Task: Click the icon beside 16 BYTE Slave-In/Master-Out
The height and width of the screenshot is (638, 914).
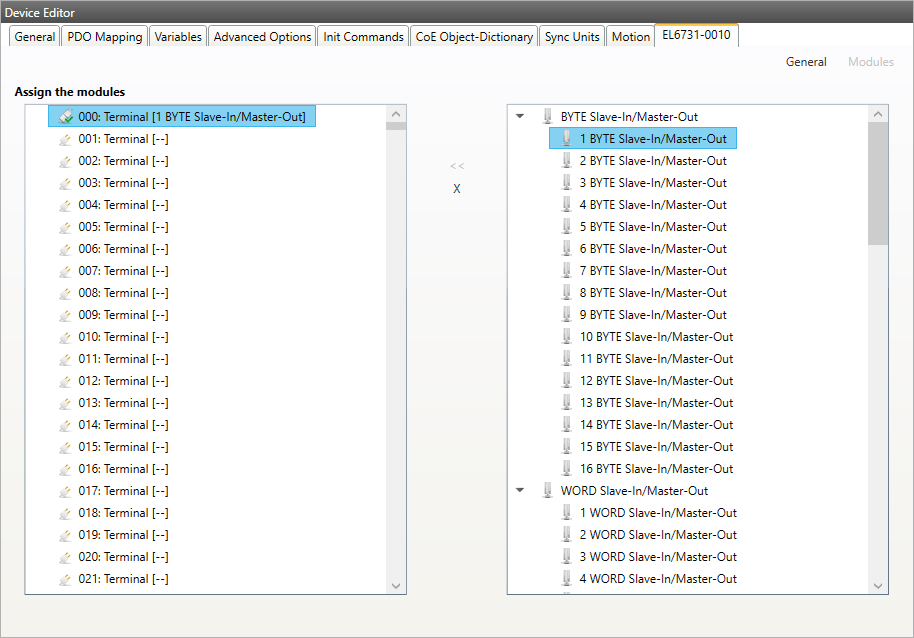Action: tap(567, 469)
